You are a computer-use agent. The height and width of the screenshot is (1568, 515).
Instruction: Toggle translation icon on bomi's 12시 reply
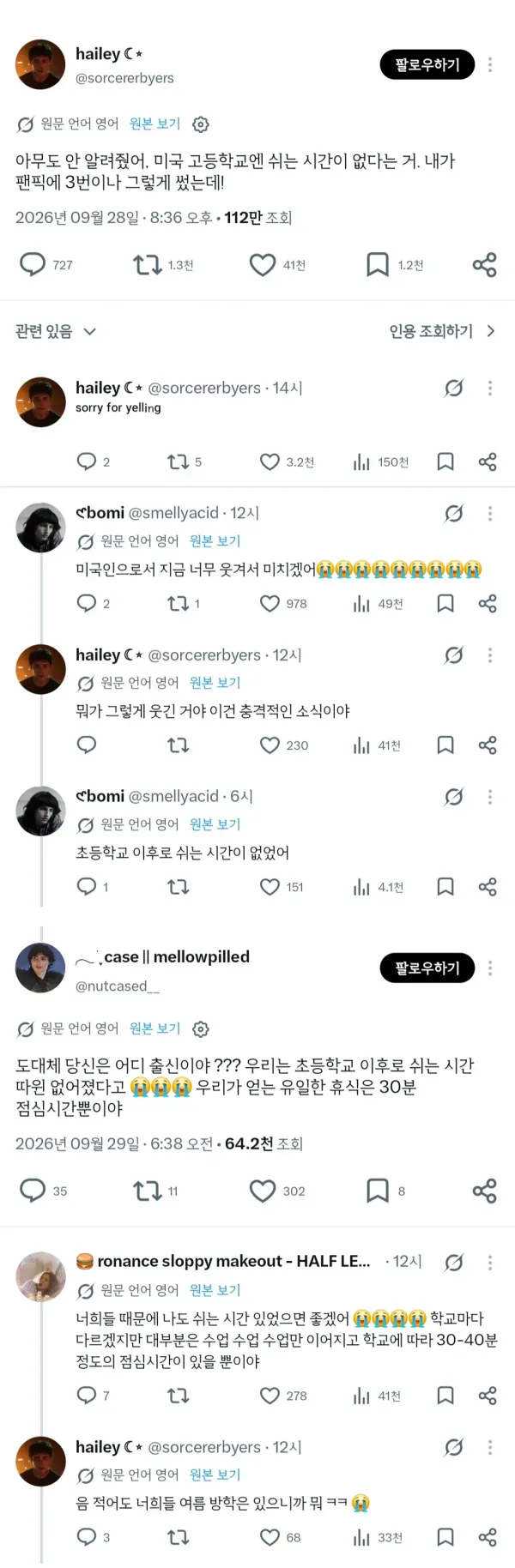454,513
